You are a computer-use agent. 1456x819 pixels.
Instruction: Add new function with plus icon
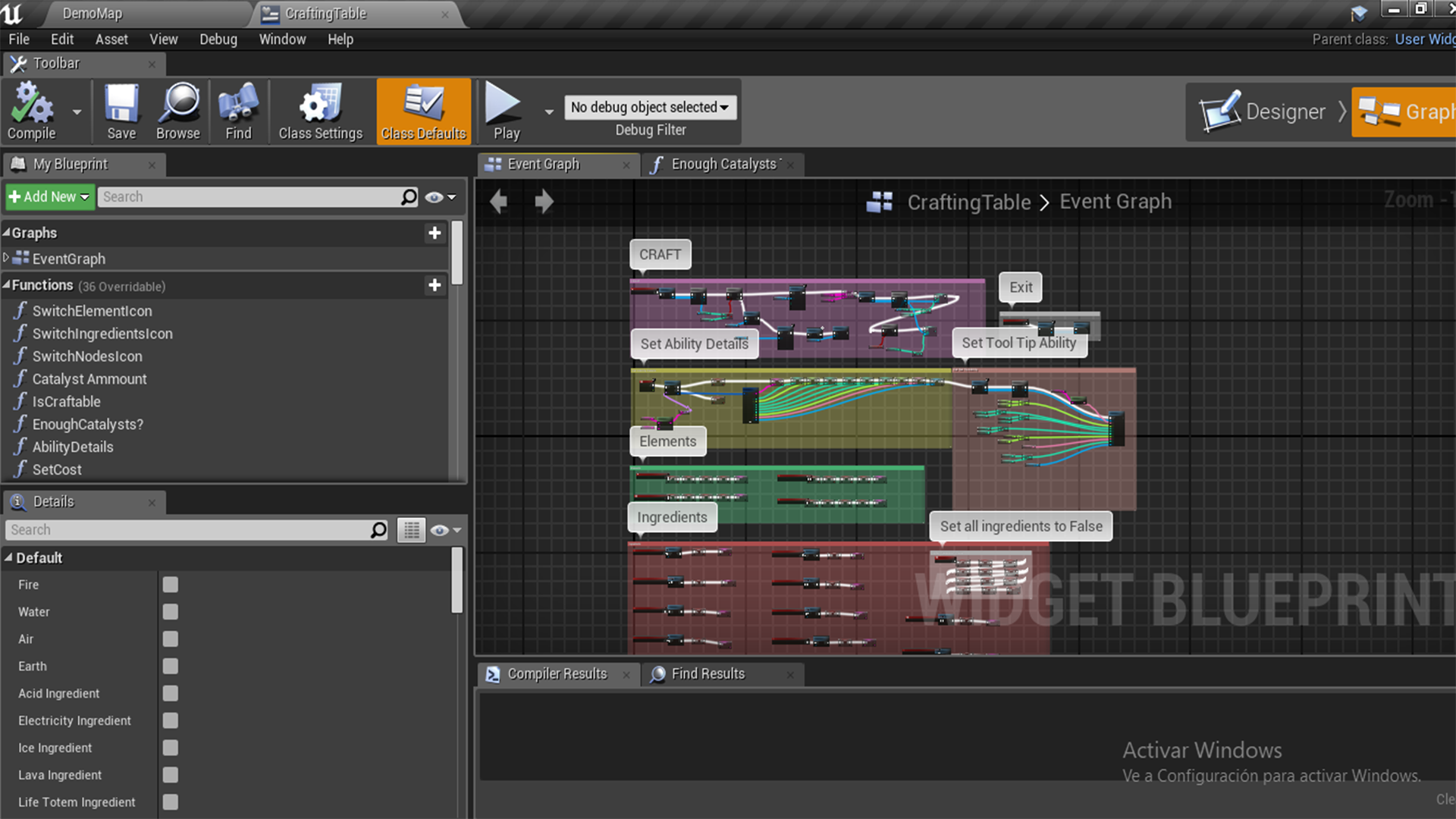click(x=435, y=285)
